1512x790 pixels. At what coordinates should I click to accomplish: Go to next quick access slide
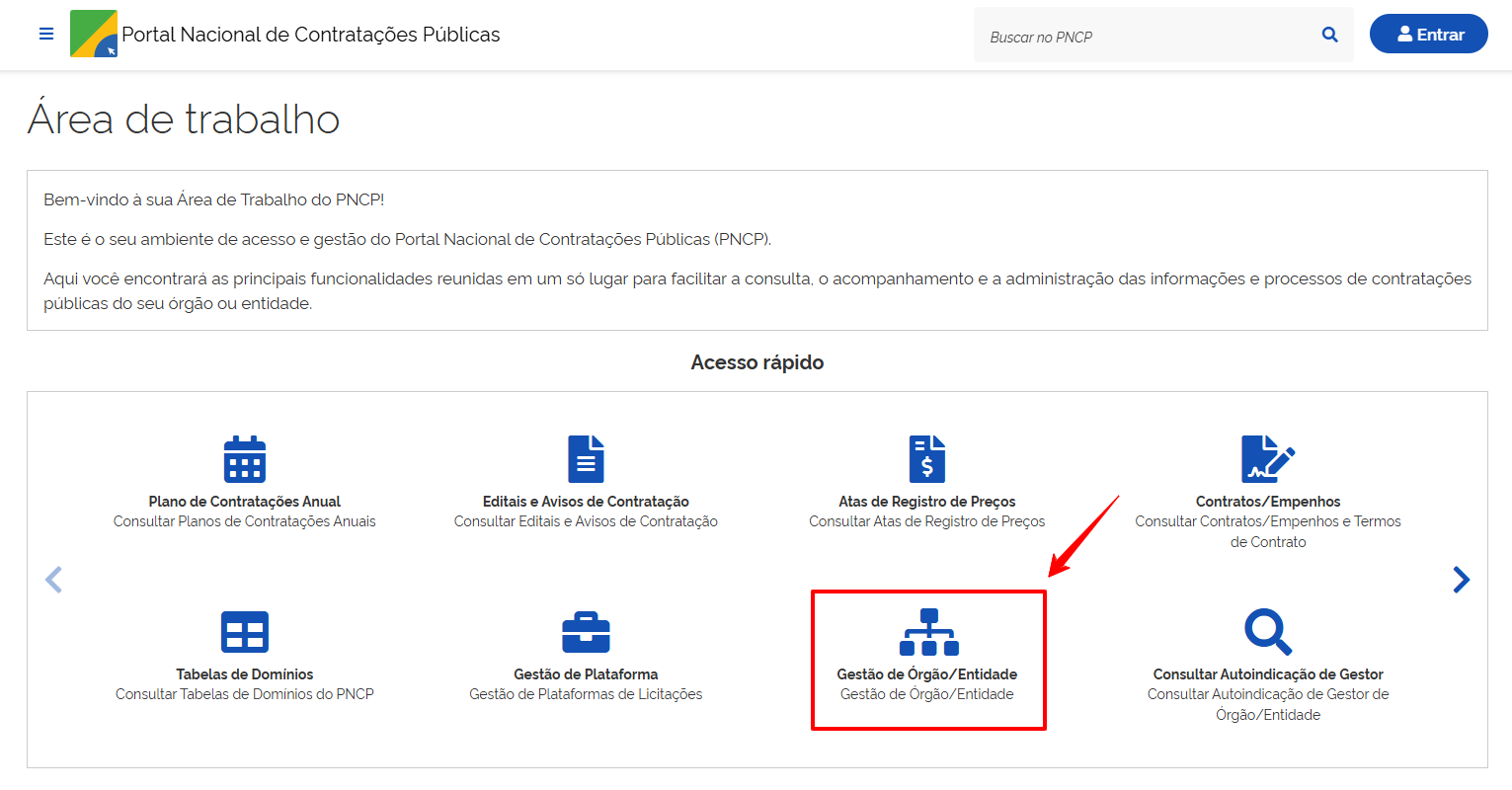(x=1461, y=580)
